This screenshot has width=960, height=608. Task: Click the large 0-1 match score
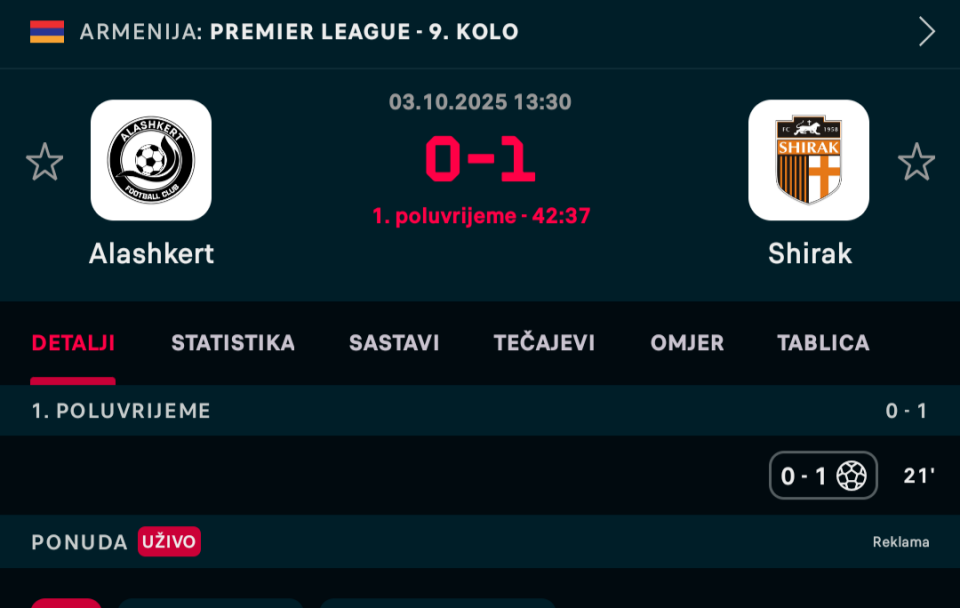(480, 160)
